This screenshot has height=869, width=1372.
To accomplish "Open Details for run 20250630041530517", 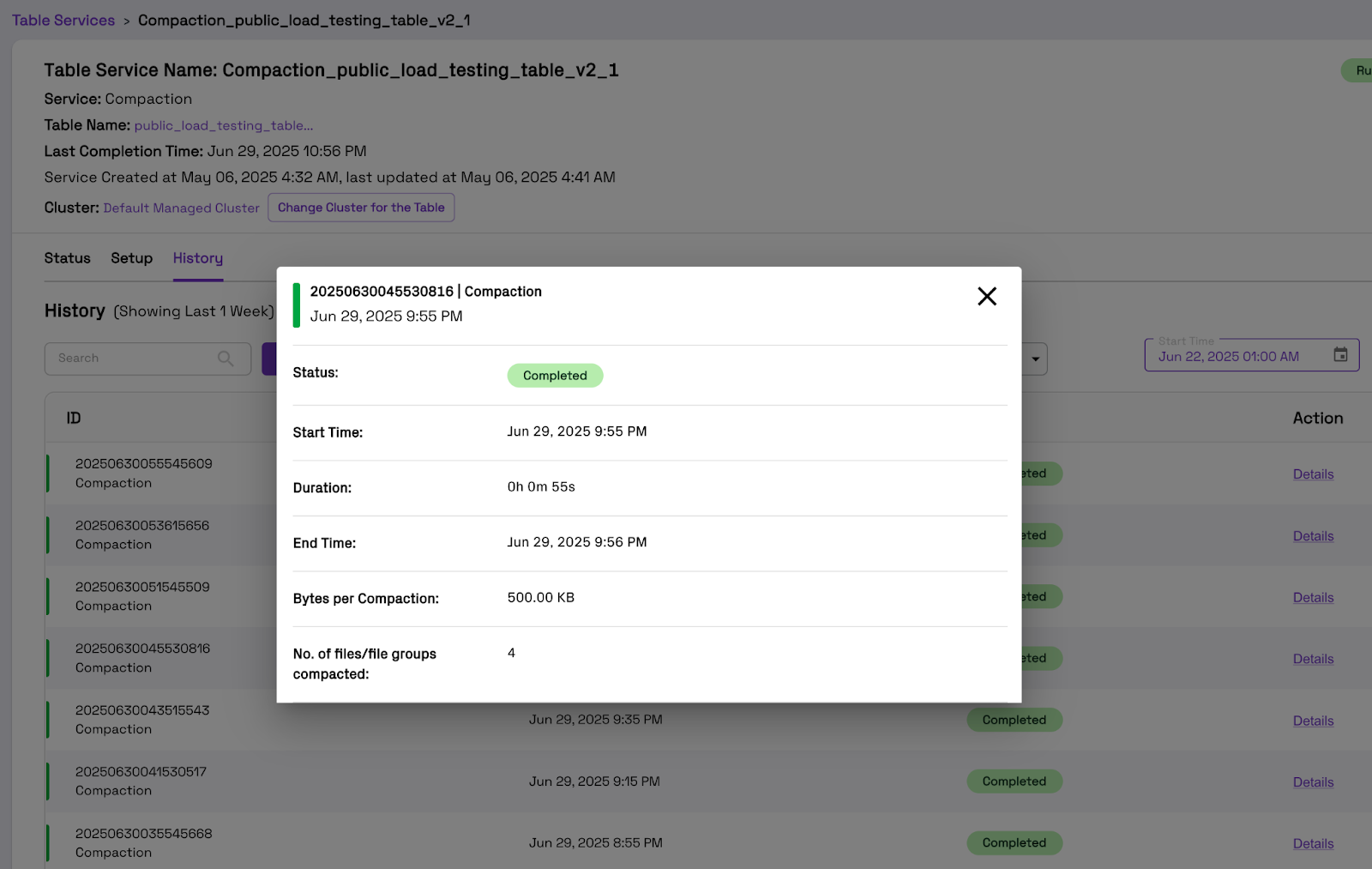I will click(1313, 782).
